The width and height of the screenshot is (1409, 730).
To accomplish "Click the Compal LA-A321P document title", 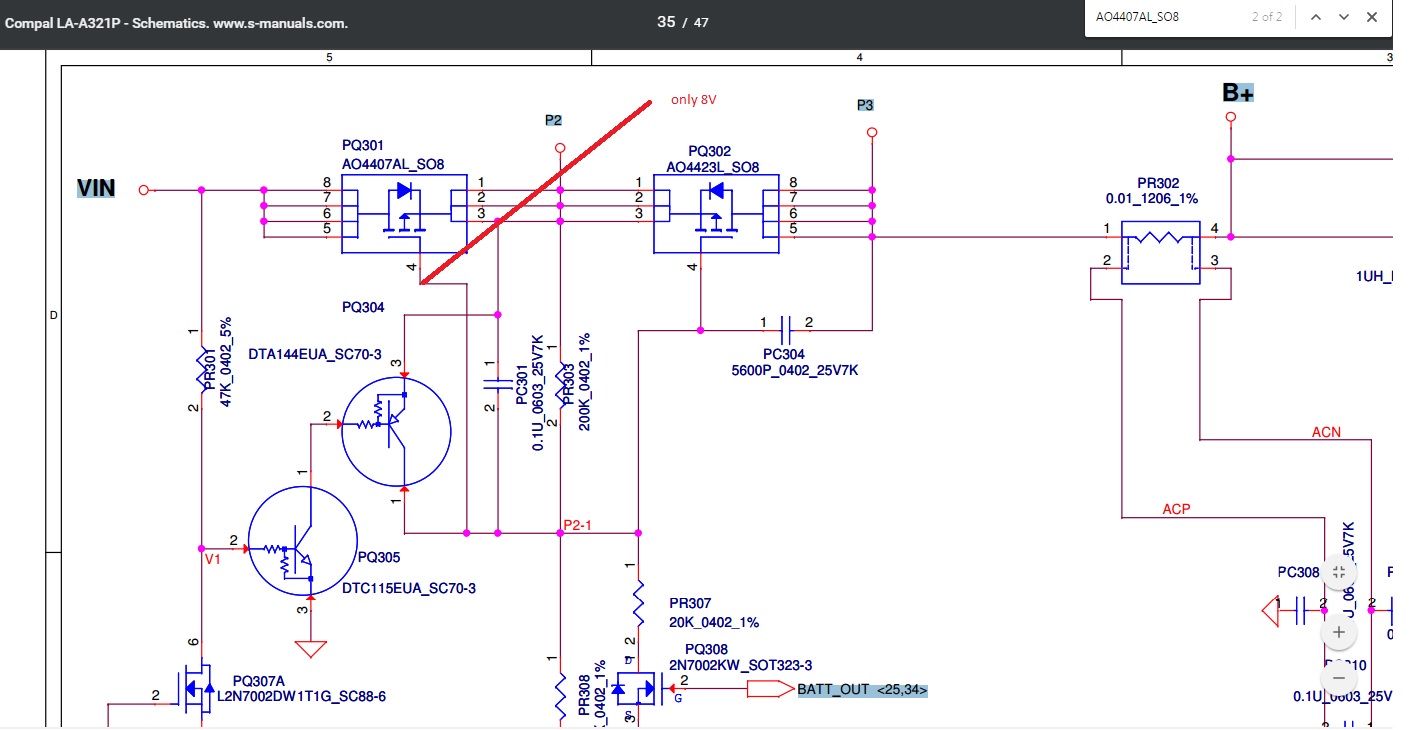I will (177, 22).
